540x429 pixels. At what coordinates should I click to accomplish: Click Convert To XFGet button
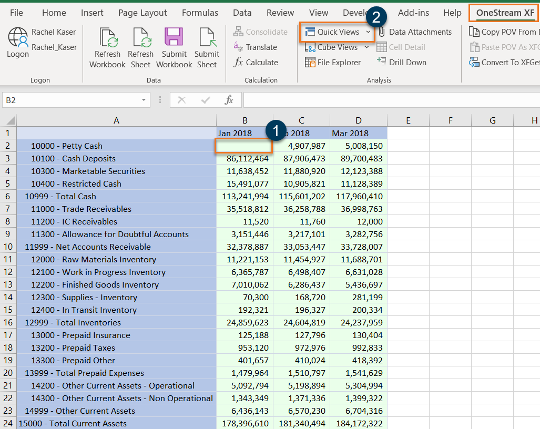tap(503, 62)
